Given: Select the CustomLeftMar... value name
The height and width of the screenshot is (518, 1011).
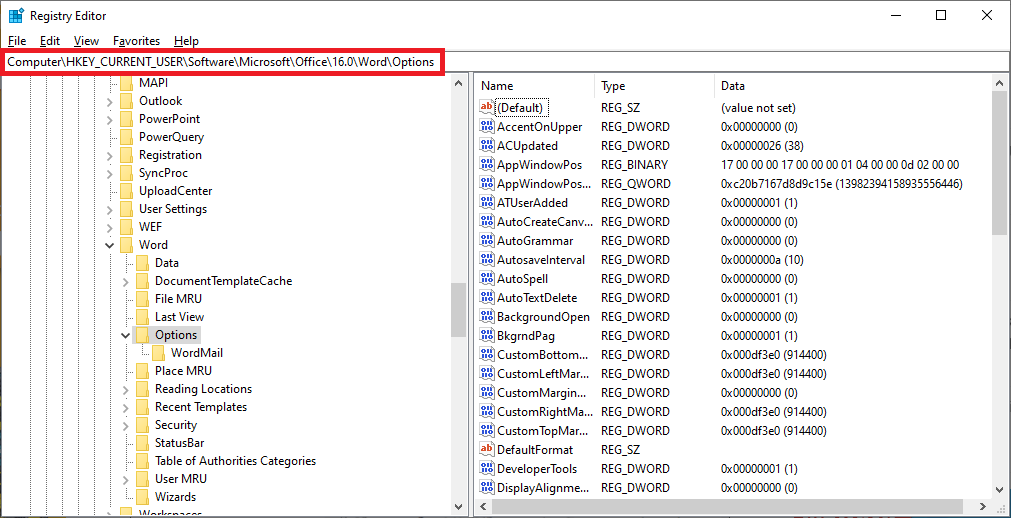Looking at the screenshot, I should 544,374.
